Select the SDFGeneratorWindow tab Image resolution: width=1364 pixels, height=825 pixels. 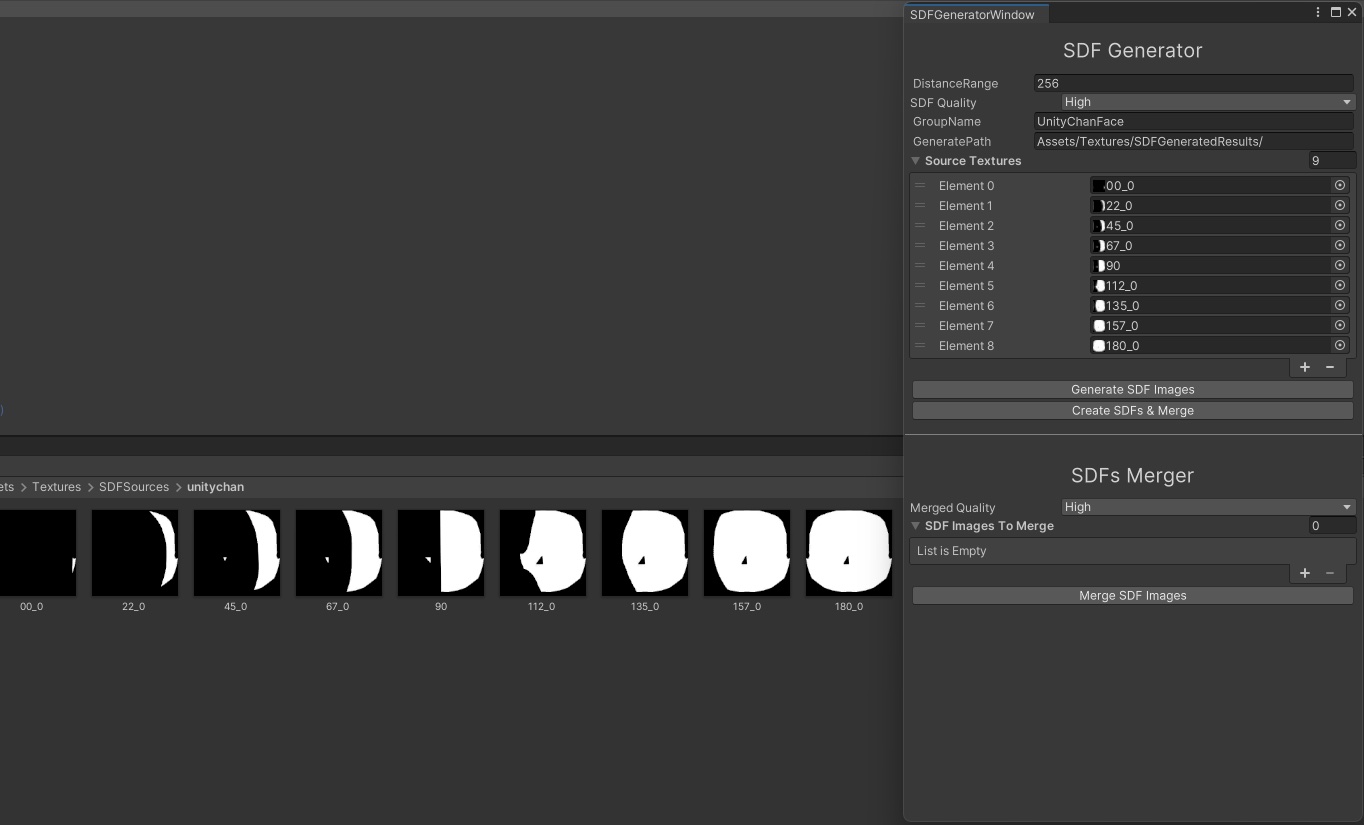coord(972,15)
